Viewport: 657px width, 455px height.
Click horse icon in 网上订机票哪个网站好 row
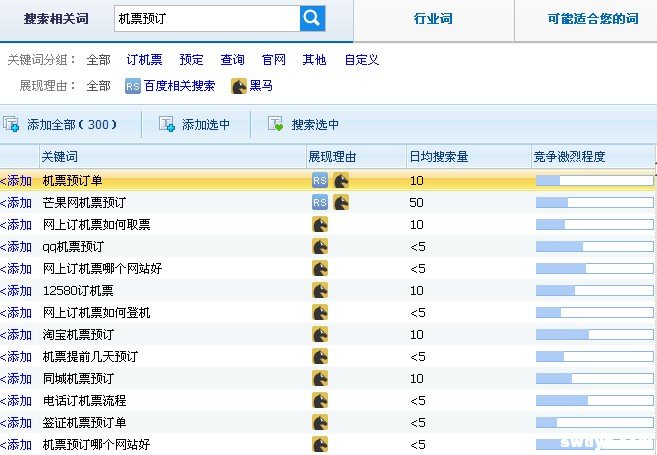pyautogui.click(x=320, y=269)
